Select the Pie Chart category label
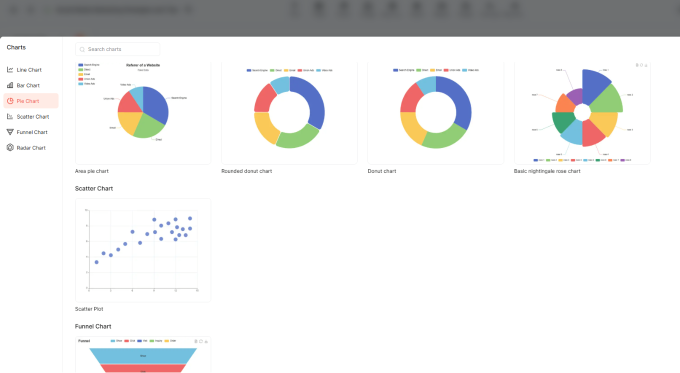Screen dimensions: 680x373 28,101
